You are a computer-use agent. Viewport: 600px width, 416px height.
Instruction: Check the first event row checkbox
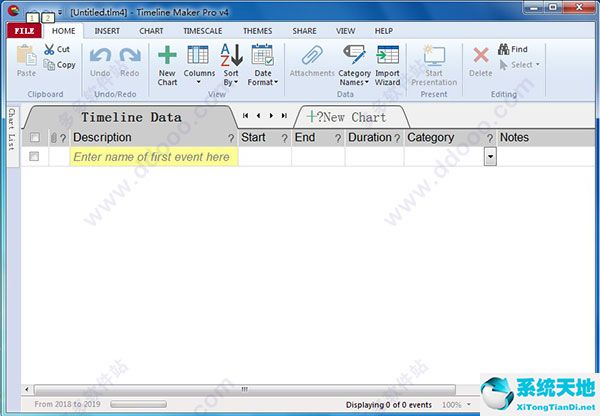coord(35,157)
